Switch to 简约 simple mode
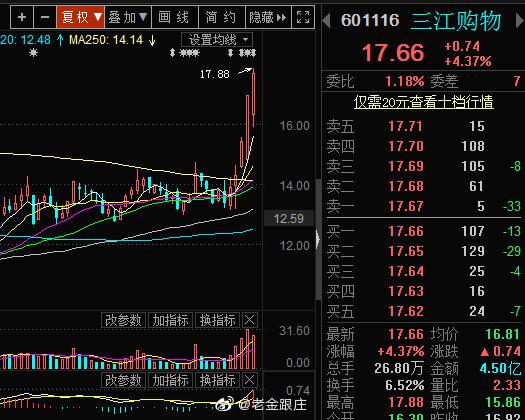Image resolution: width=525 pixels, height=420 pixels. pos(222,17)
